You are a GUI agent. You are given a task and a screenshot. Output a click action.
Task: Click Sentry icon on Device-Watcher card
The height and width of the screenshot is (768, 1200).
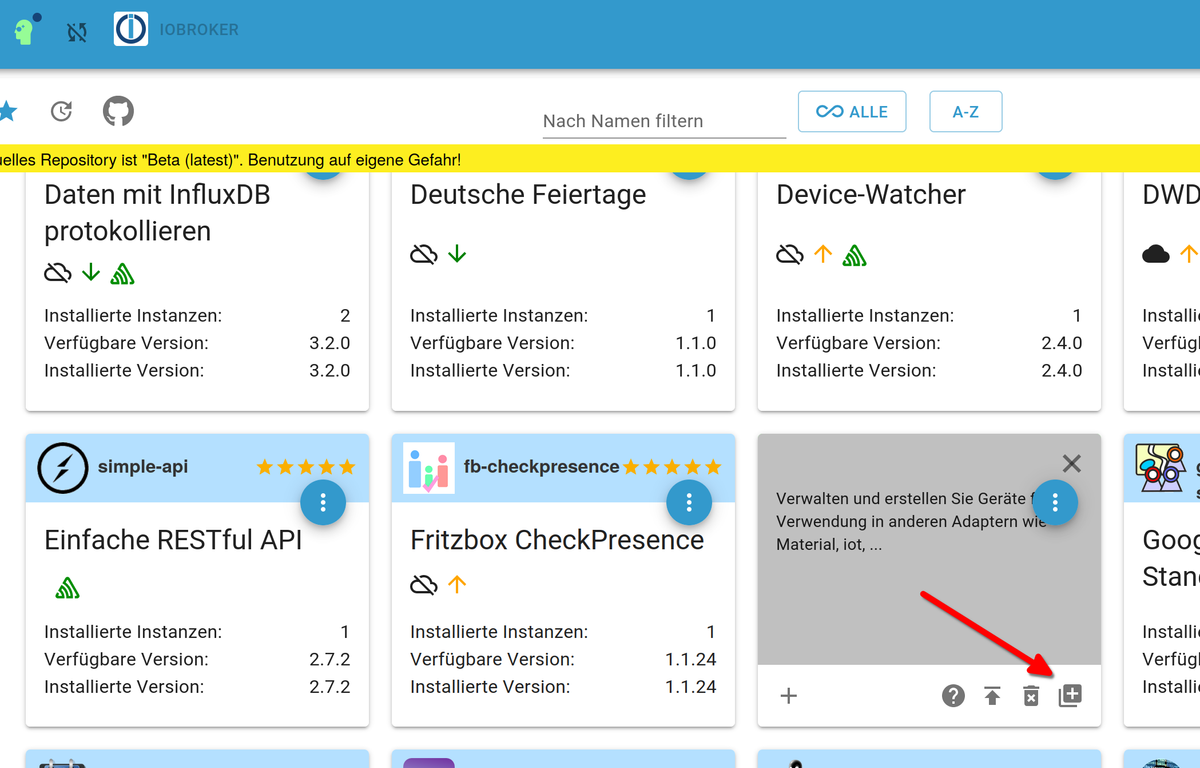[854, 255]
